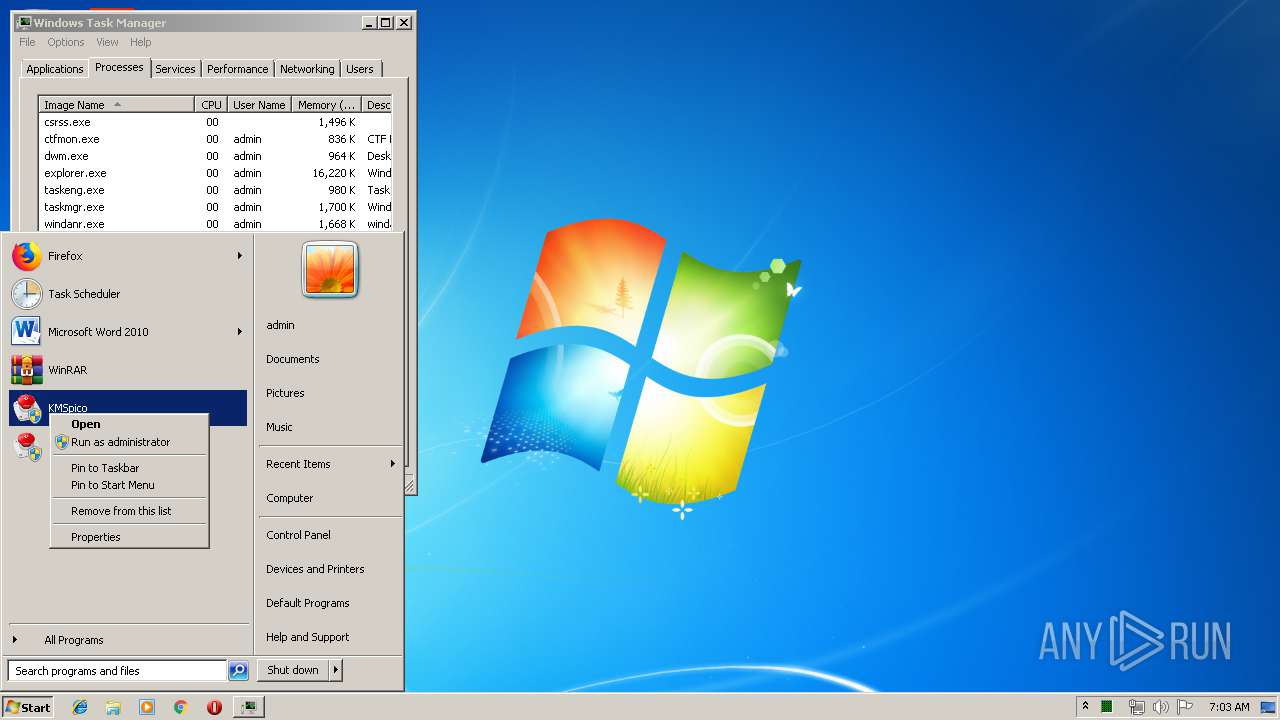Open Chrome from the taskbar
Screen dimensions: 1280x720
click(x=180, y=707)
